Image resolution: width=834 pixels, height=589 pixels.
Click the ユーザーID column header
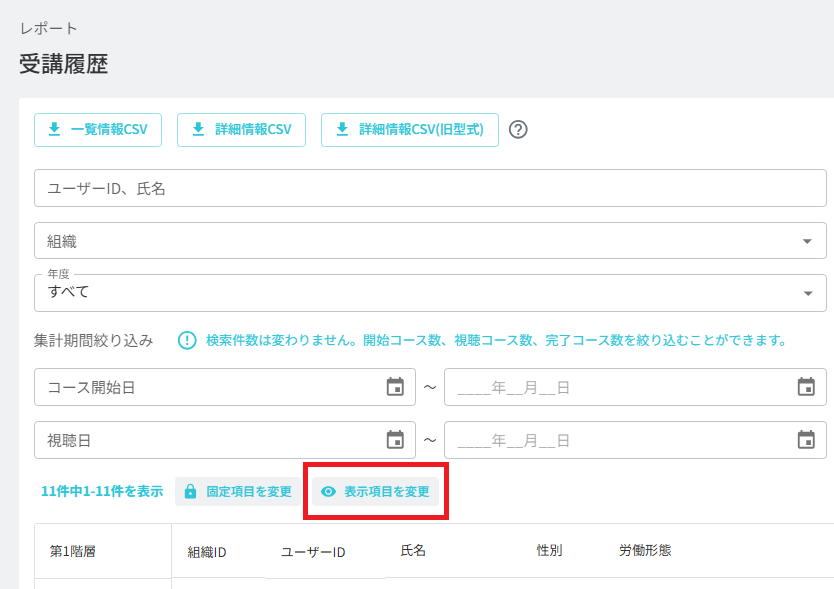(313, 552)
